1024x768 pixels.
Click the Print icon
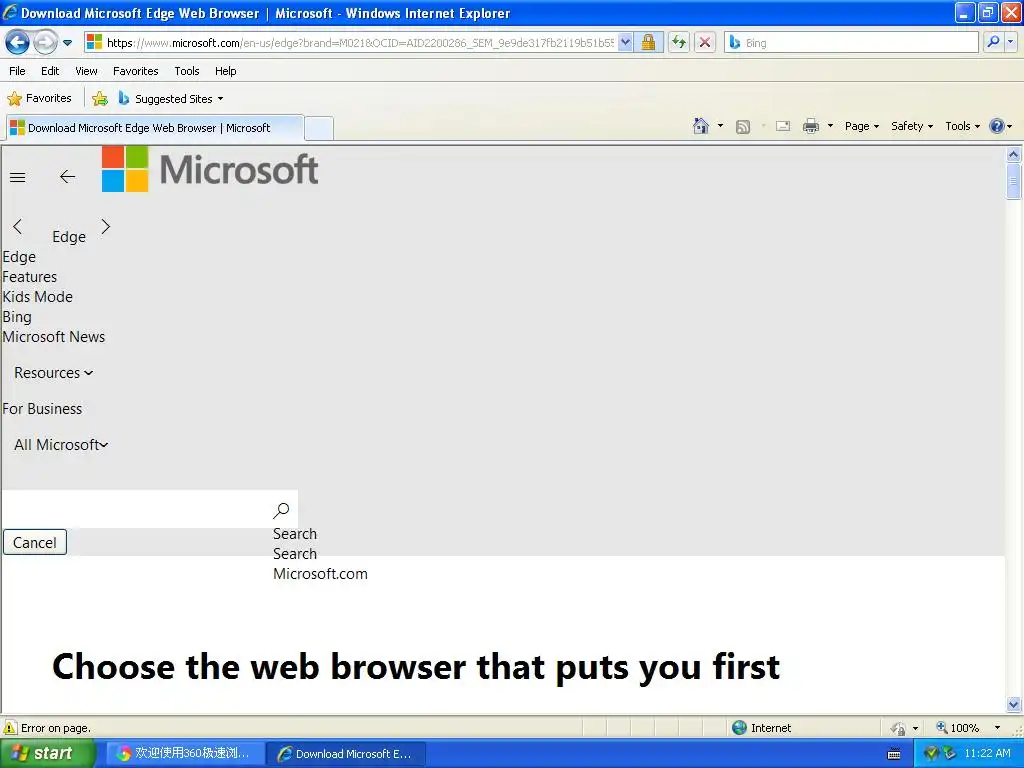(x=811, y=126)
